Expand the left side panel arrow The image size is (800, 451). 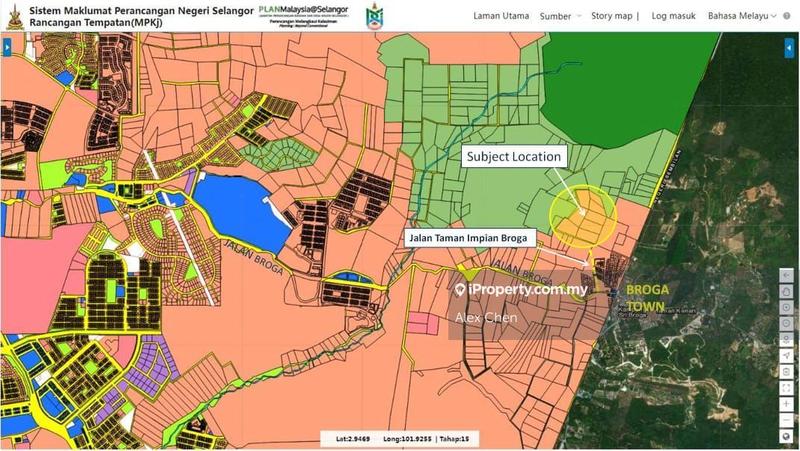coord(8,46)
